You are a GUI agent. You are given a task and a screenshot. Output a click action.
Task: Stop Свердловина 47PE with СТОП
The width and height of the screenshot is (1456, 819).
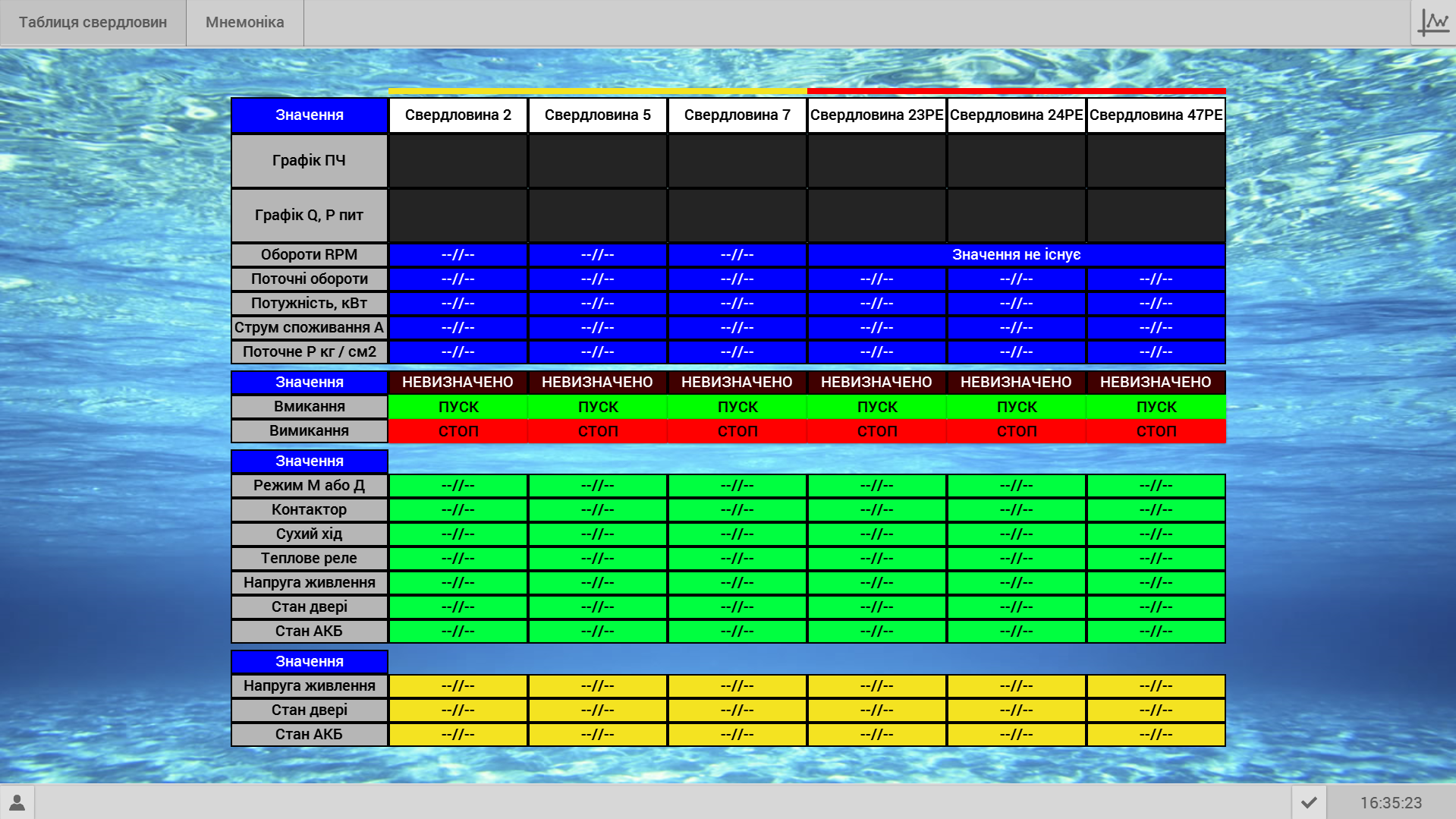[1156, 431]
